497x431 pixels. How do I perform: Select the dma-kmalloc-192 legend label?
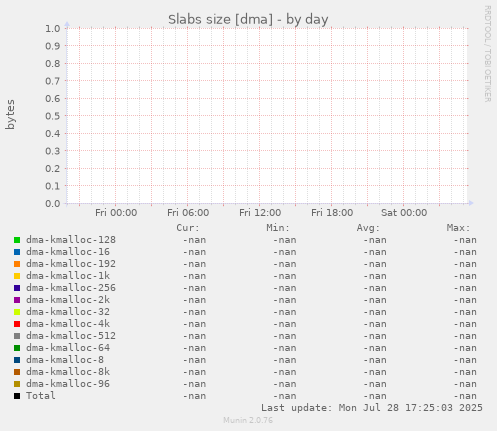pos(71,264)
